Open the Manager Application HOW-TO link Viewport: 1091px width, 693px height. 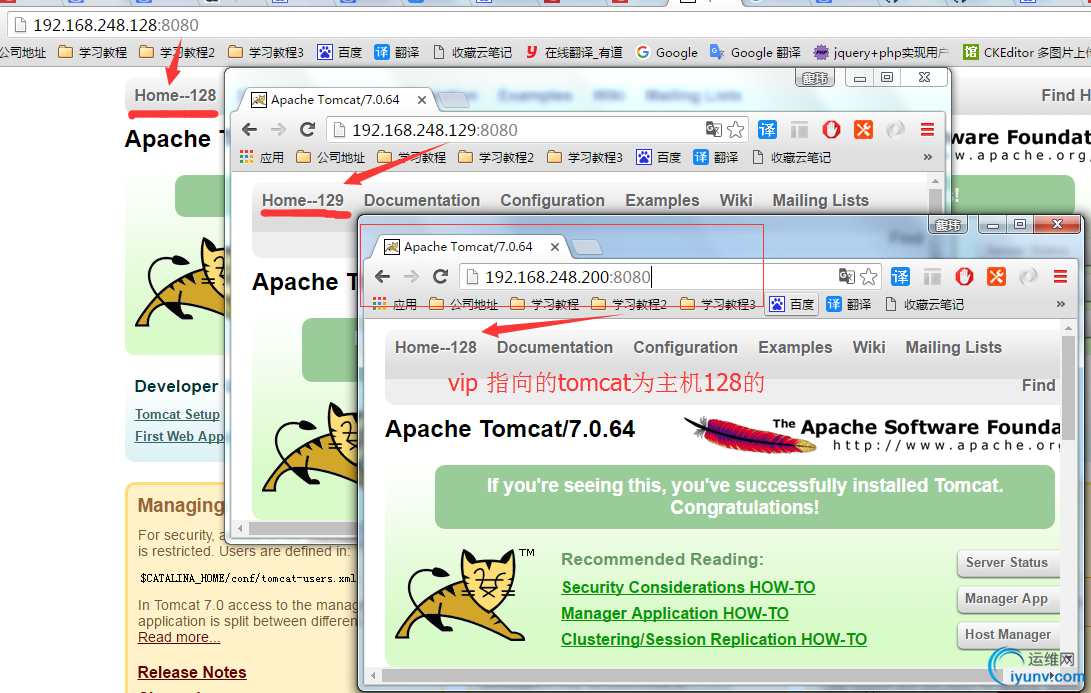click(x=675, y=613)
